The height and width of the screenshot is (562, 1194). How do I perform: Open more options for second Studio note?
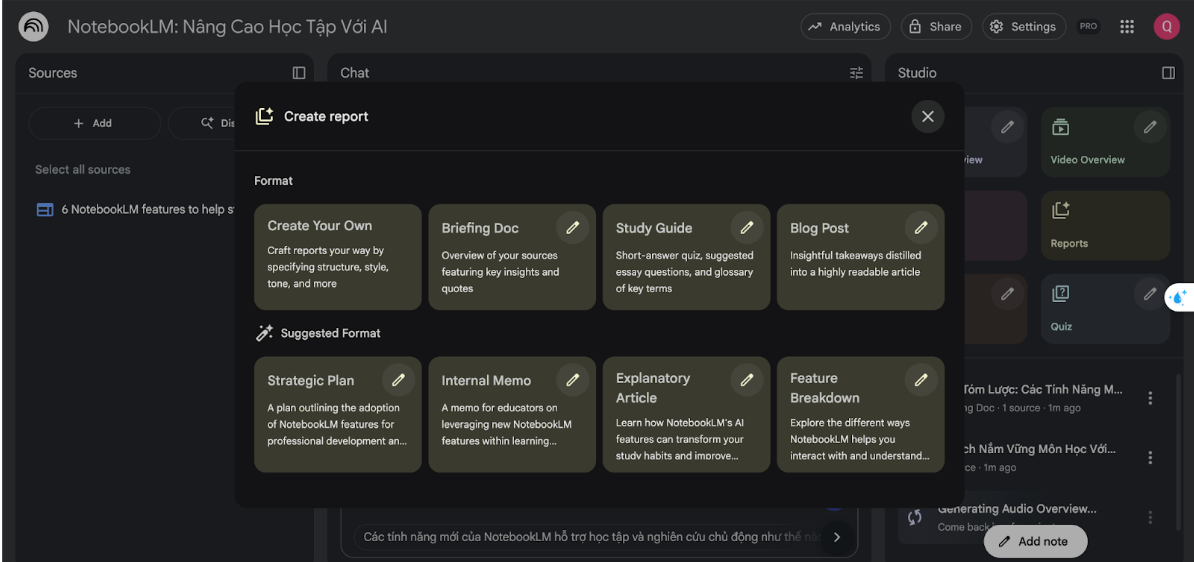1150,457
